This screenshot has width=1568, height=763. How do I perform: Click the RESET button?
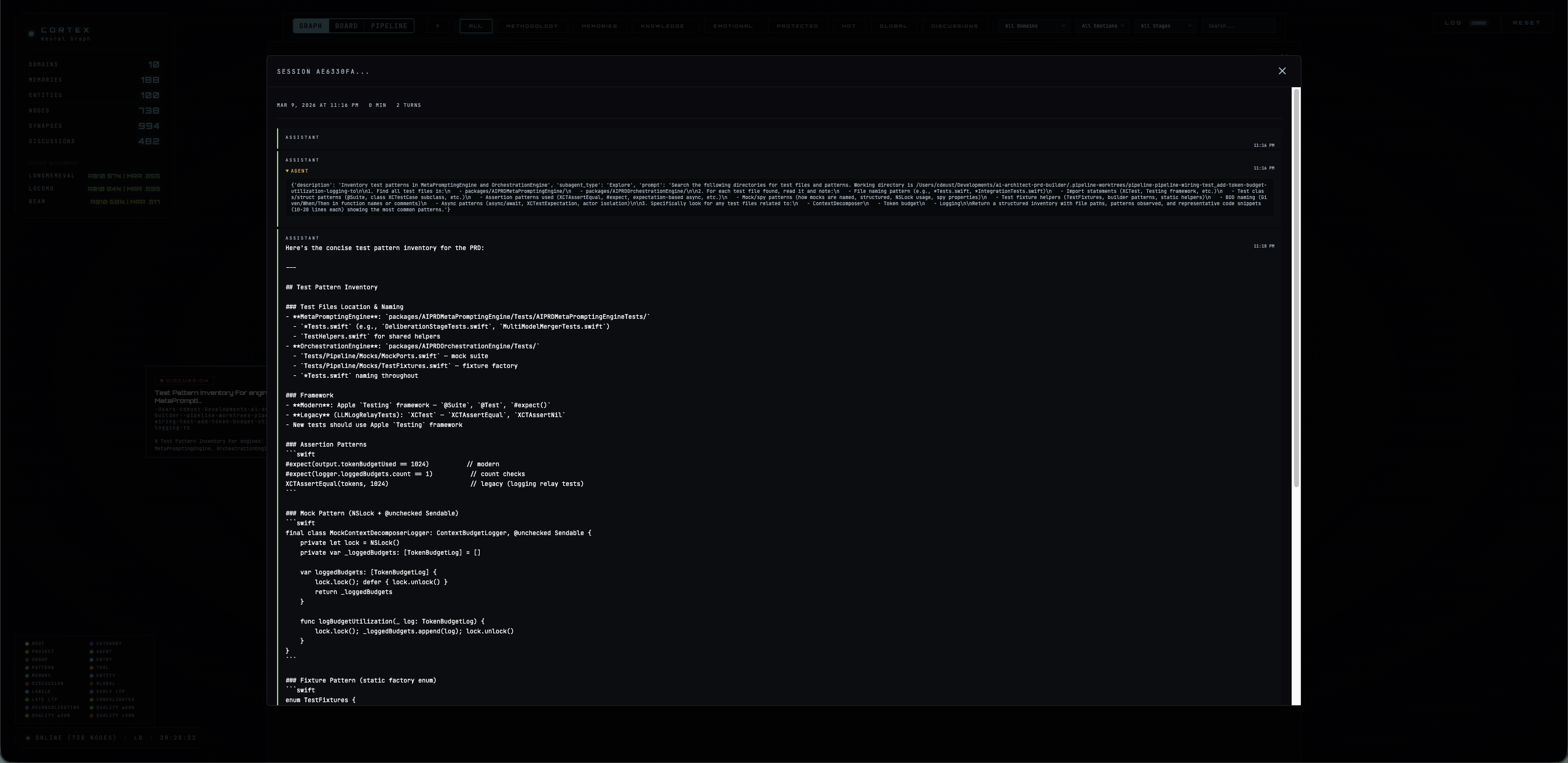tap(1526, 23)
